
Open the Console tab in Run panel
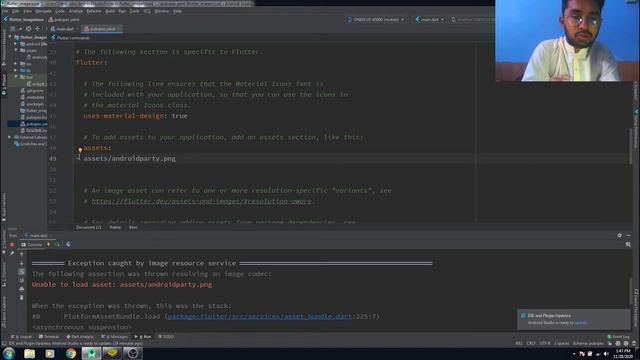[x=32, y=244]
